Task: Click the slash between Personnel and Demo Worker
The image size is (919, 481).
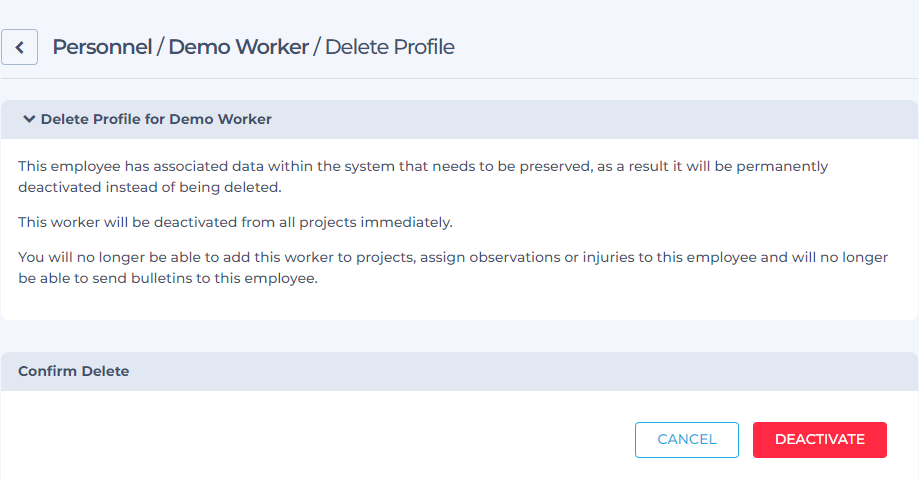Action: tap(160, 47)
